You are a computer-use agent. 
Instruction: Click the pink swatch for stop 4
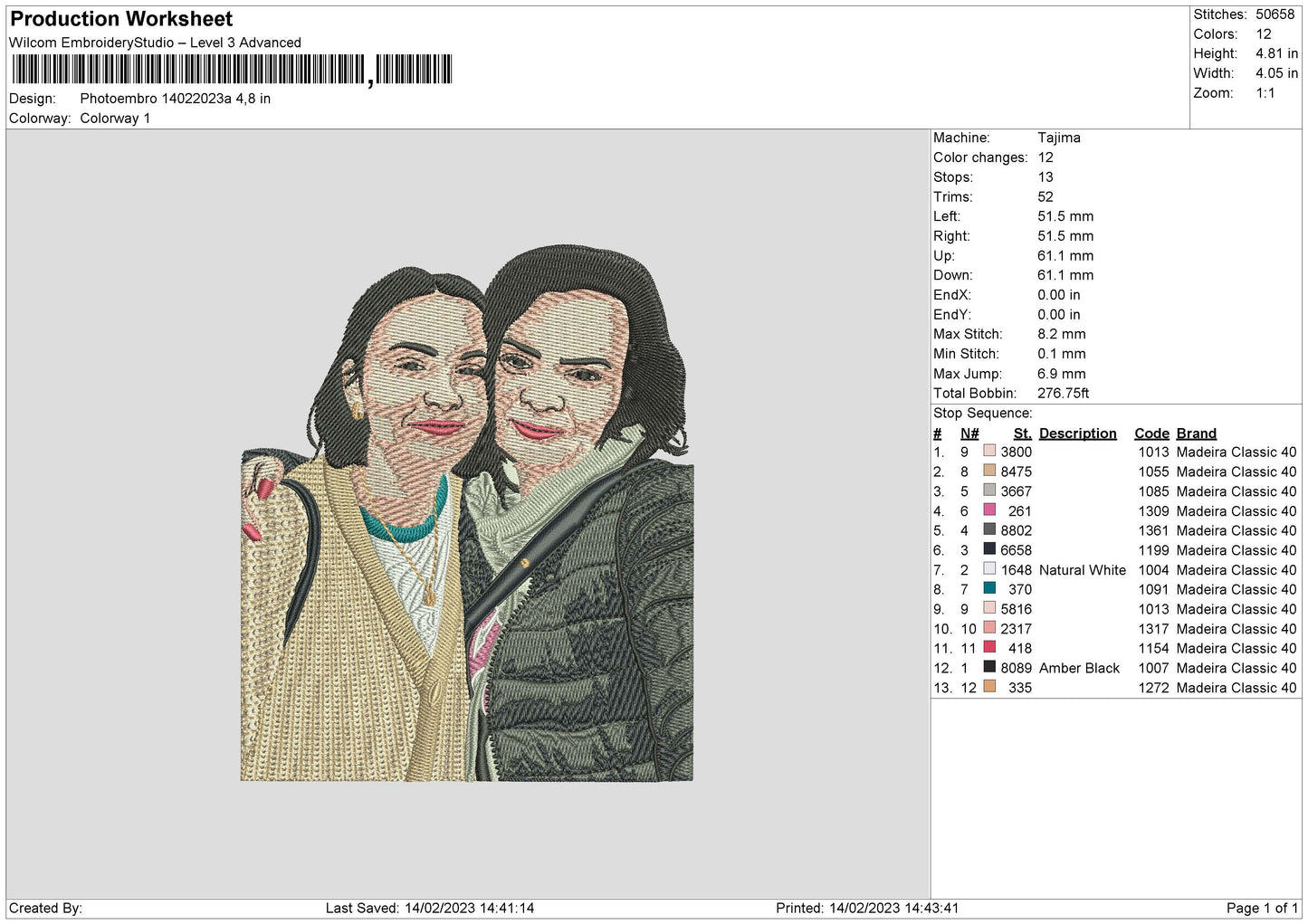989,510
